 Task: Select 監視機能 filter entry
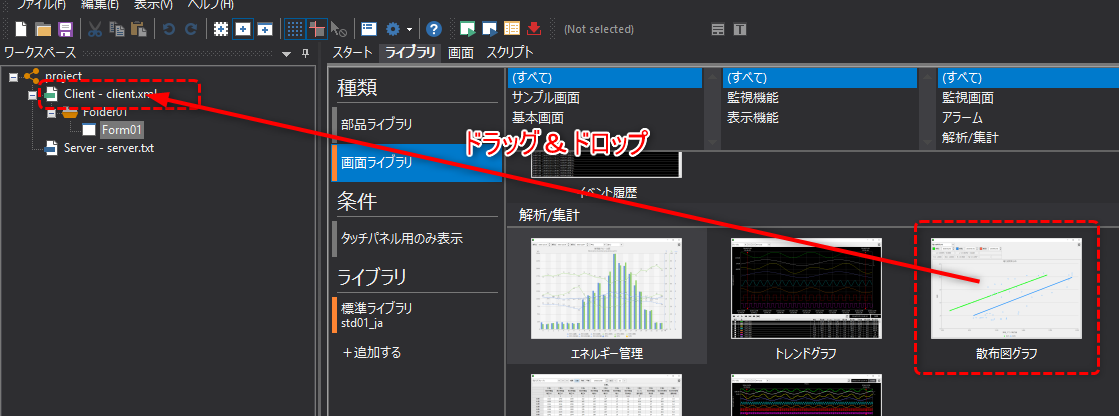tap(752, 98)
